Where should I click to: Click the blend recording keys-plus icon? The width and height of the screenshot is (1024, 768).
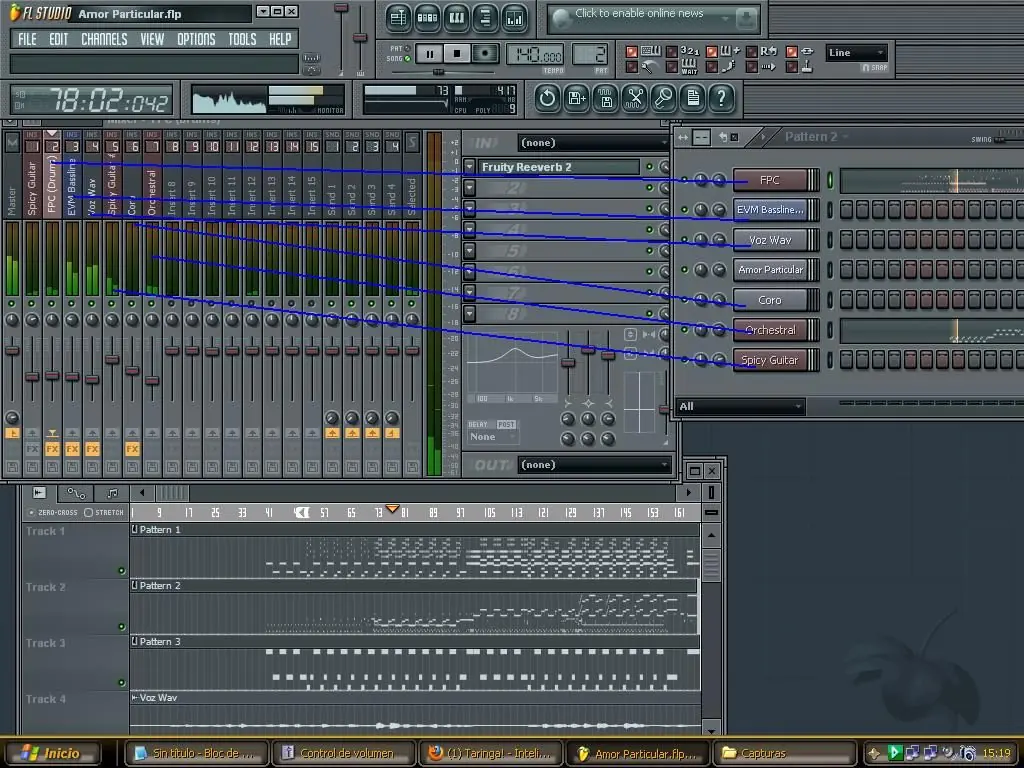click(x=730, y=51)
